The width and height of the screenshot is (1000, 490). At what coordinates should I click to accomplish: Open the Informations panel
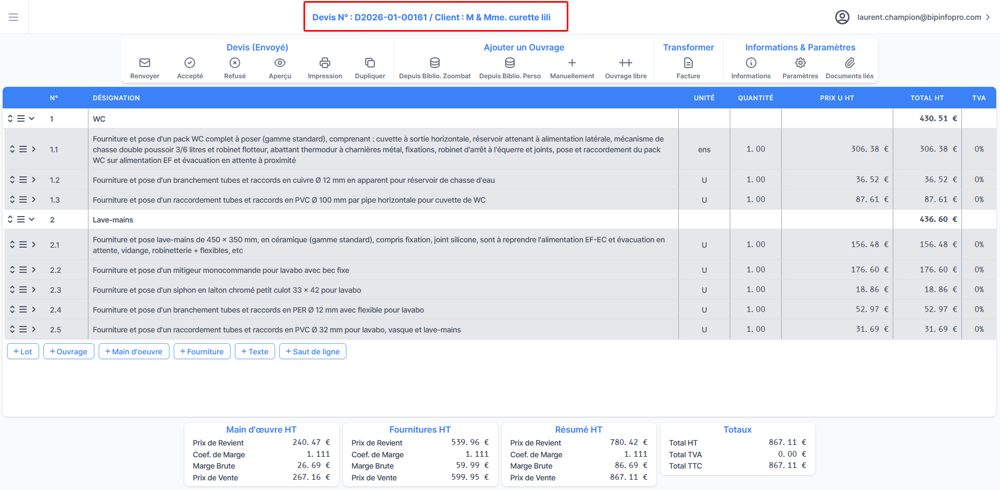coord(751,63)
